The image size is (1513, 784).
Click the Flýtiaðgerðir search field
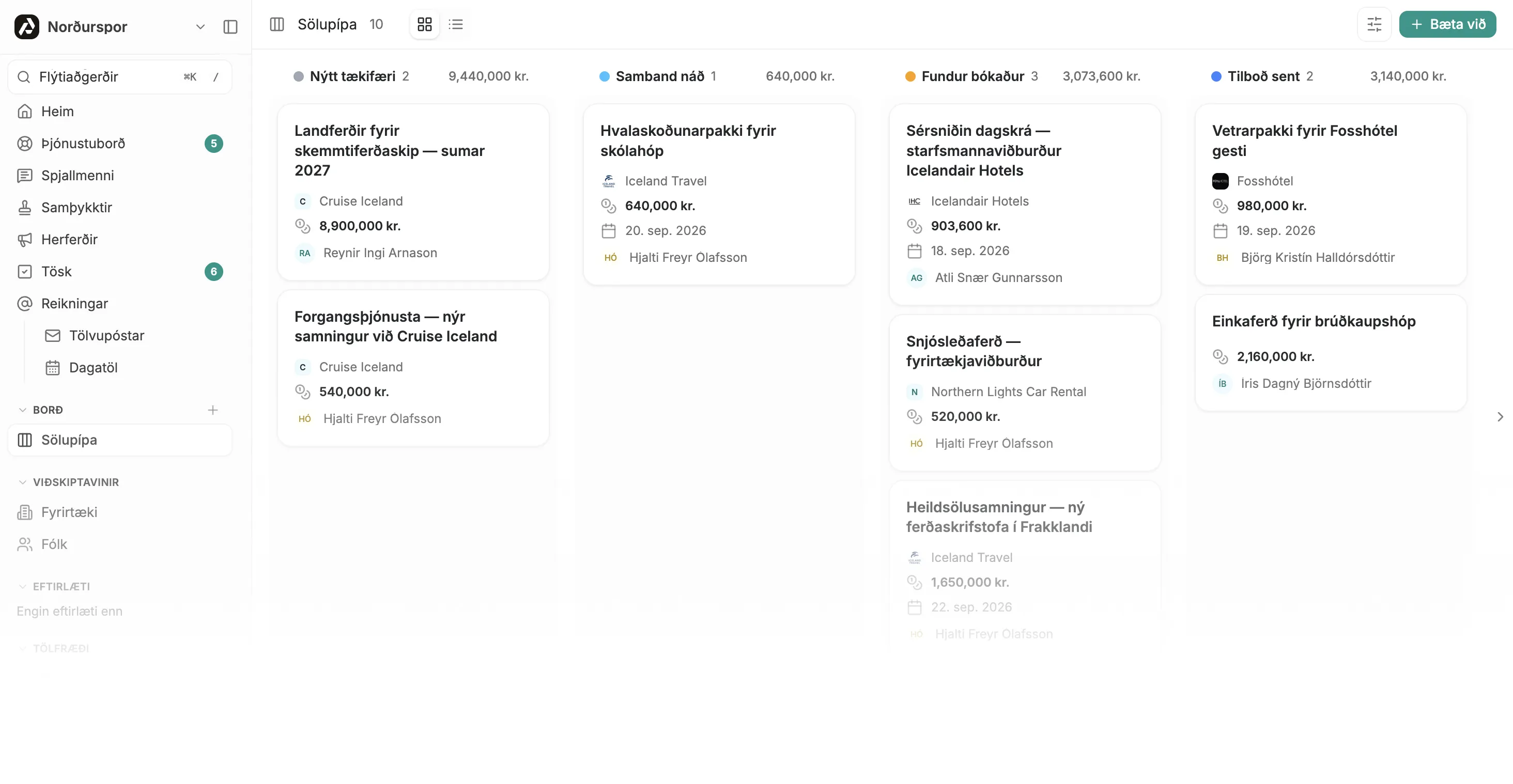(x=120, y=77)
